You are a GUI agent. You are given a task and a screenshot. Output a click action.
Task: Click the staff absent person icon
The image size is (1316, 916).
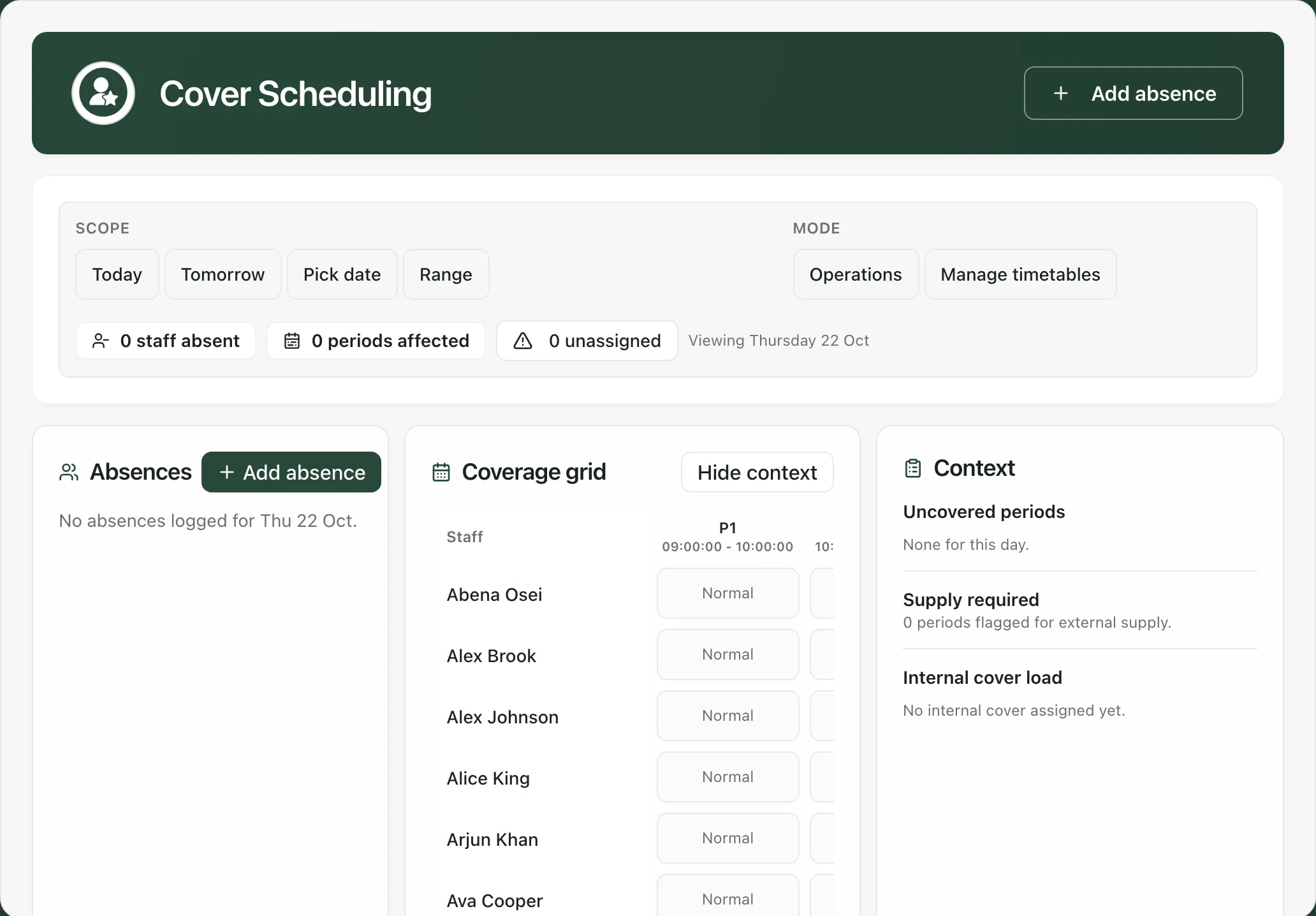click(100, 341)
